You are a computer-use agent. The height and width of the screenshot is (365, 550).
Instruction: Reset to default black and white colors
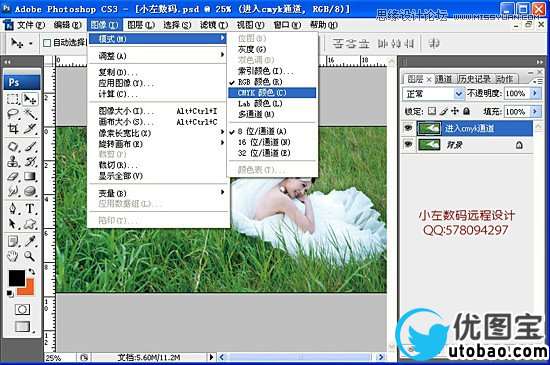[x=10, y=293]
